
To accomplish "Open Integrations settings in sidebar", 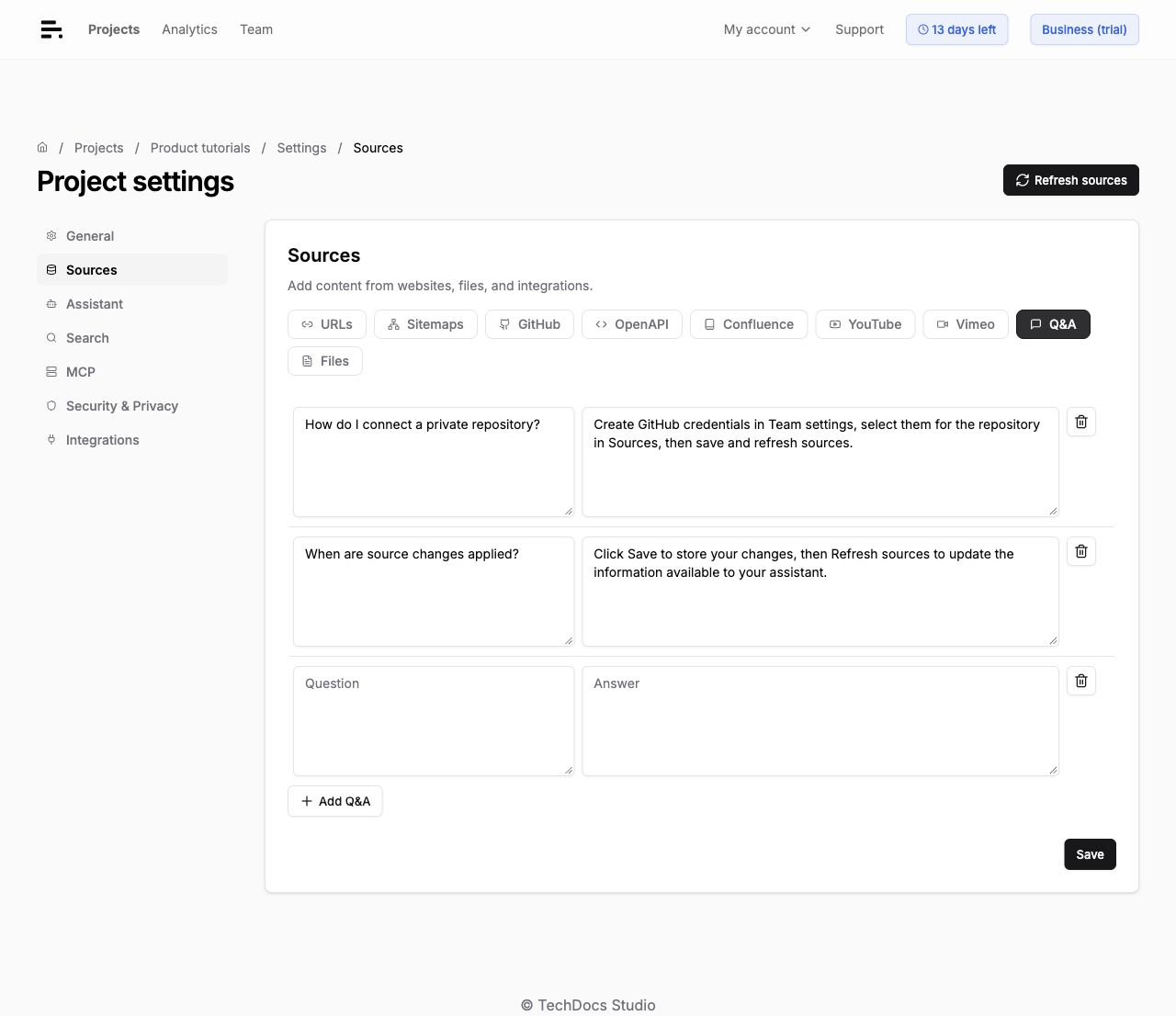I will tap(132, 440).
